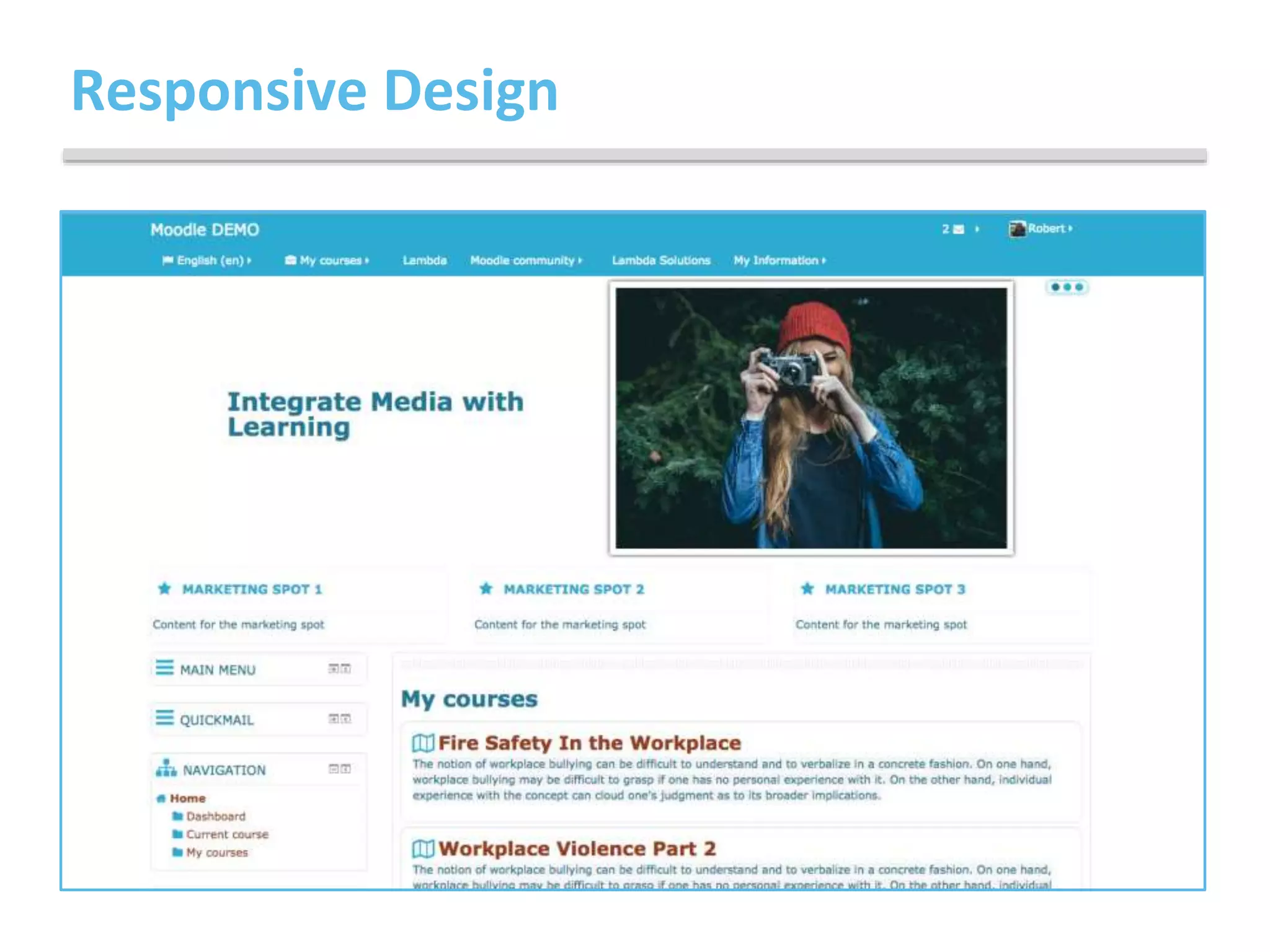The height and width of the screenshot is (952, 1270).
Task: Open the Robert user menu
Action: click(1049, 229)
